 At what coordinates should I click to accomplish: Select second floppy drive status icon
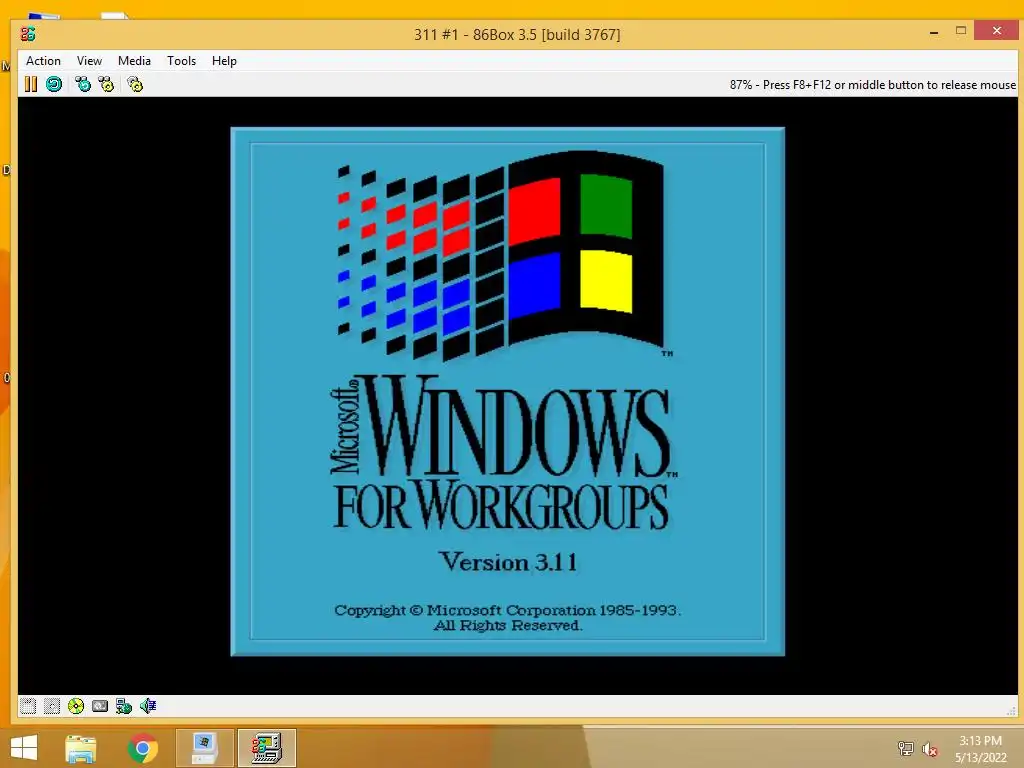click(x=52, y=706)
